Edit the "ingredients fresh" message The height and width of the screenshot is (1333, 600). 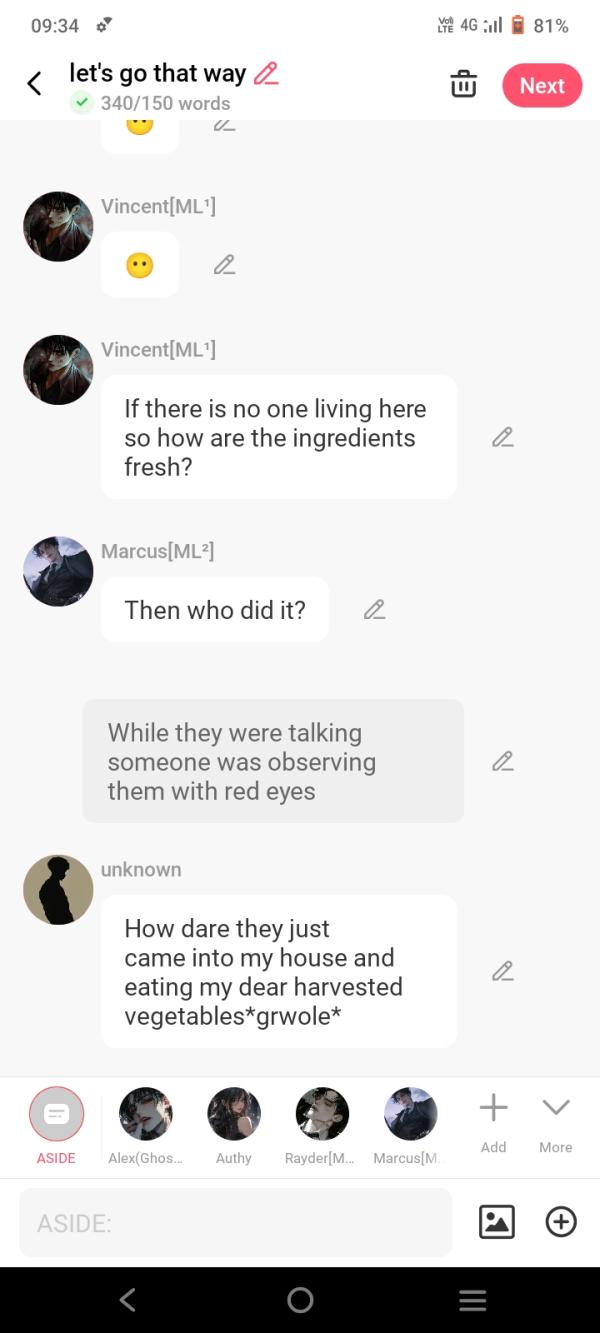[x=503, y=437]
